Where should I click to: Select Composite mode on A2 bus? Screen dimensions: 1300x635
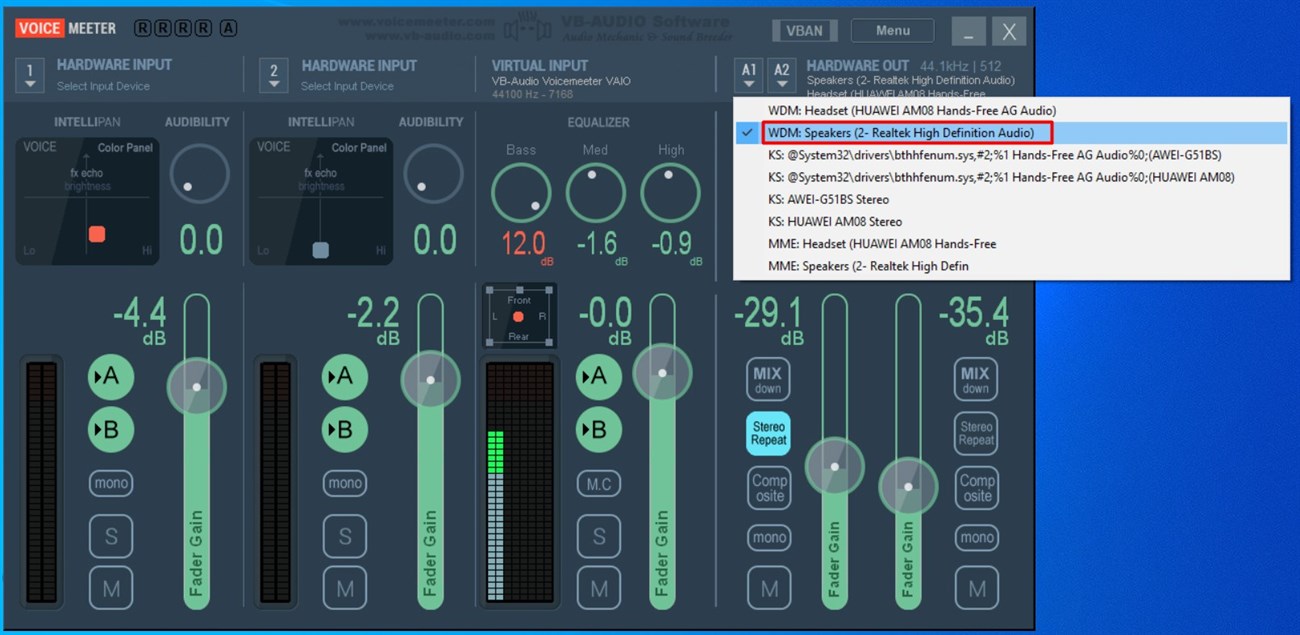977,487
